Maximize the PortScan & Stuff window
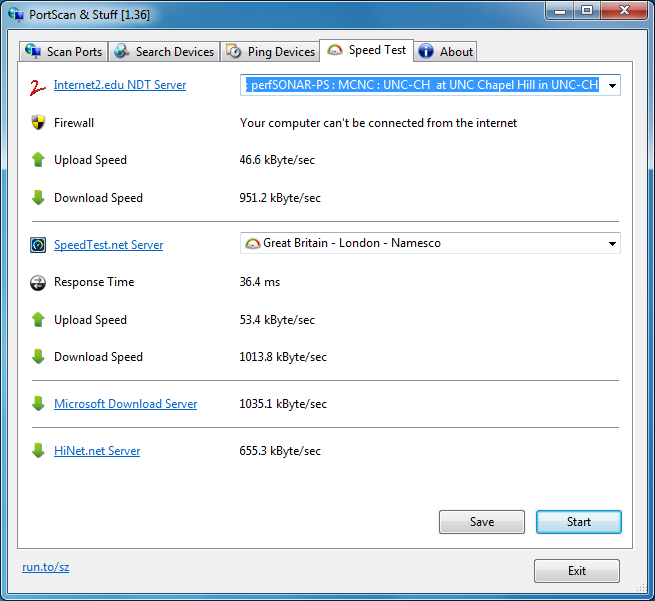Viewport: 655px width, 601px height. coord(587,10)
